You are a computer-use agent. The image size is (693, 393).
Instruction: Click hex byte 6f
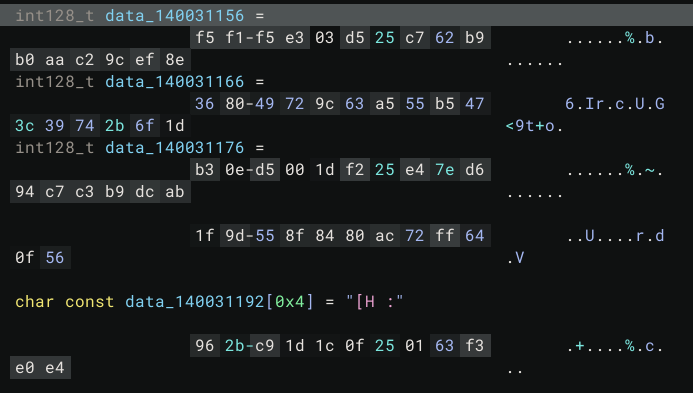tap(145, 126)
